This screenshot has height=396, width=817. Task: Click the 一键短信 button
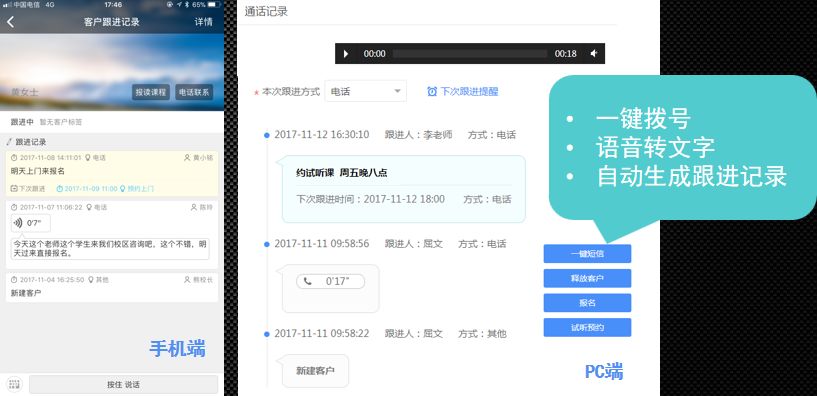tap(587, 254)
